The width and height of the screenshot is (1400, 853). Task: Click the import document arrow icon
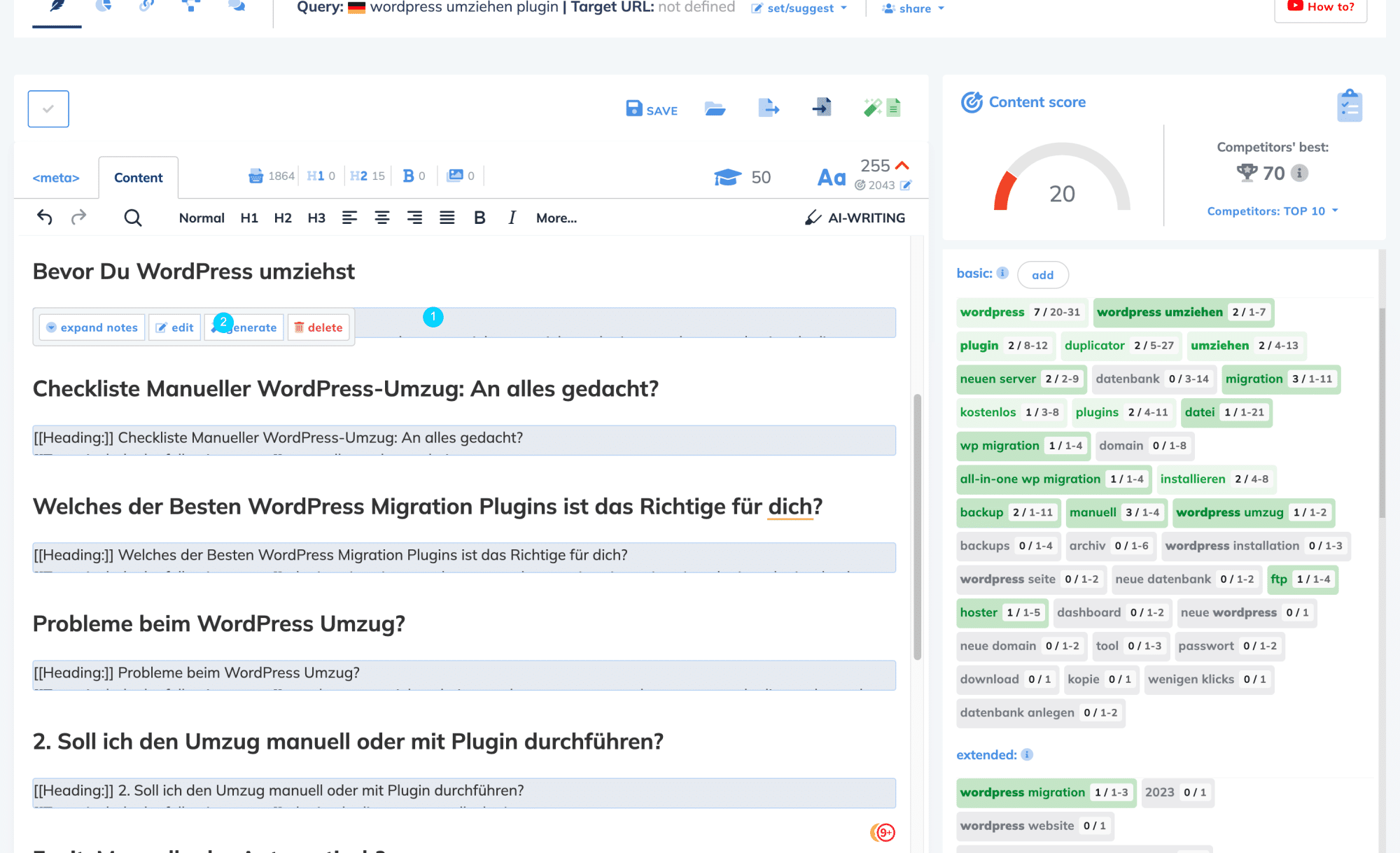coord(822,108)
